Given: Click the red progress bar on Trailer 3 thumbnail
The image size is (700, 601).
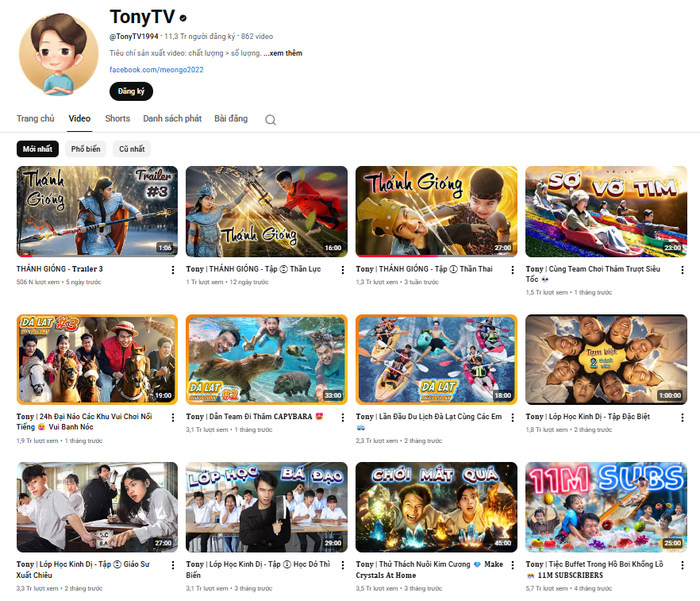Looking at the screenshot, I should pos(25,256).
